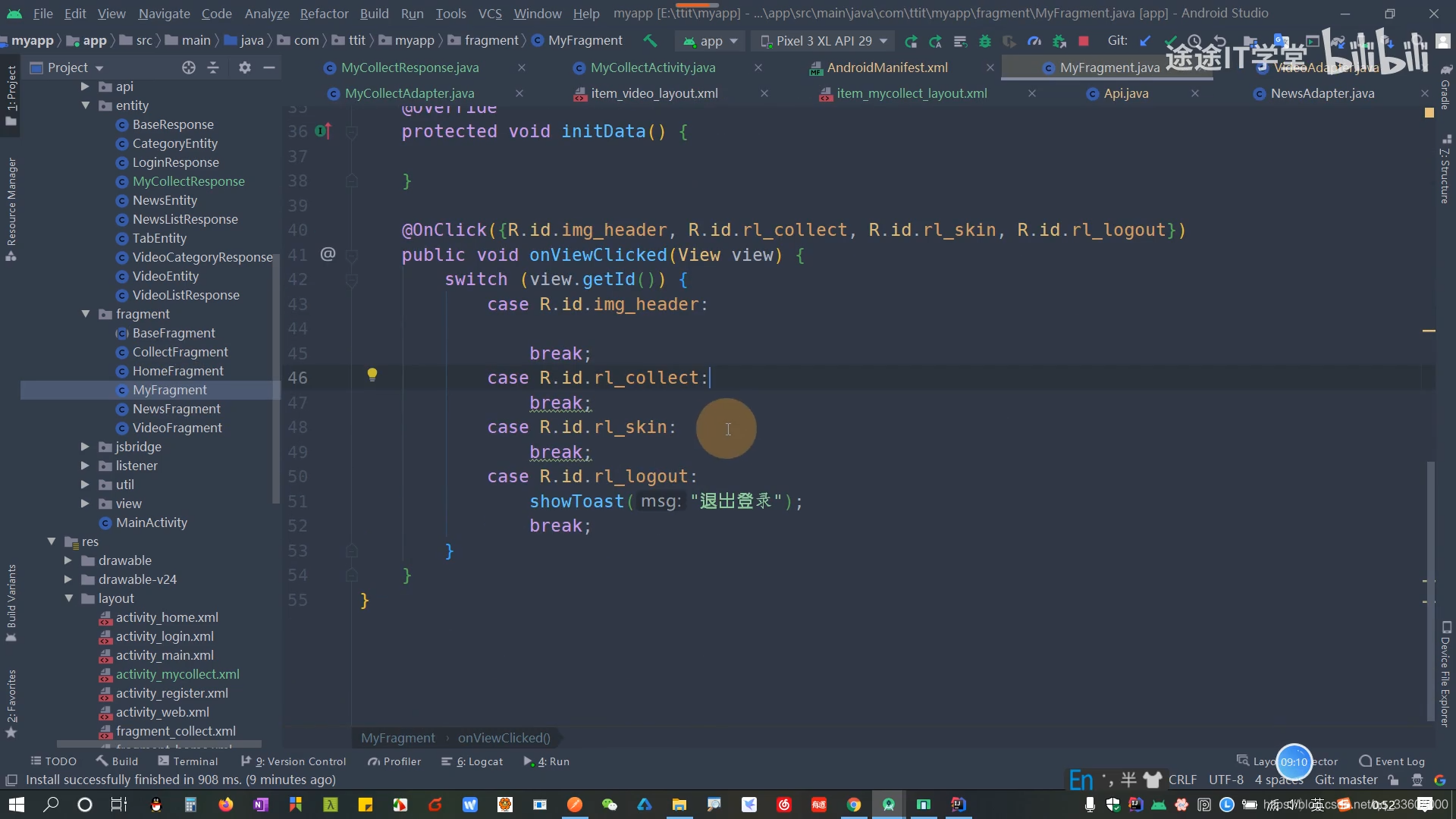This screenshot has height=819, width=1456.
Task: Open the Event Log
Action: [x=1392, y=761]
